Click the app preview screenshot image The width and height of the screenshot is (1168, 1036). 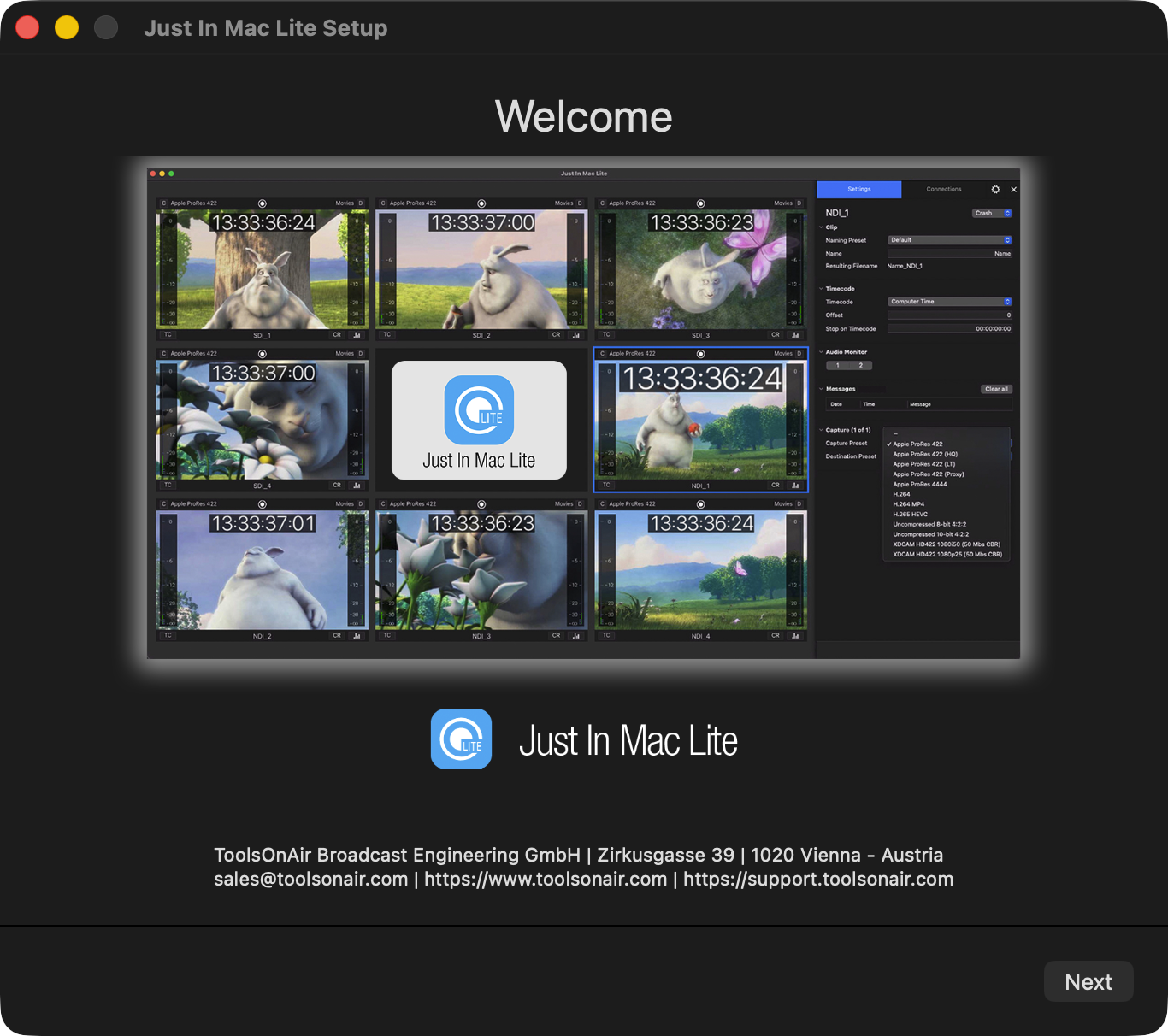click(584, 414)
